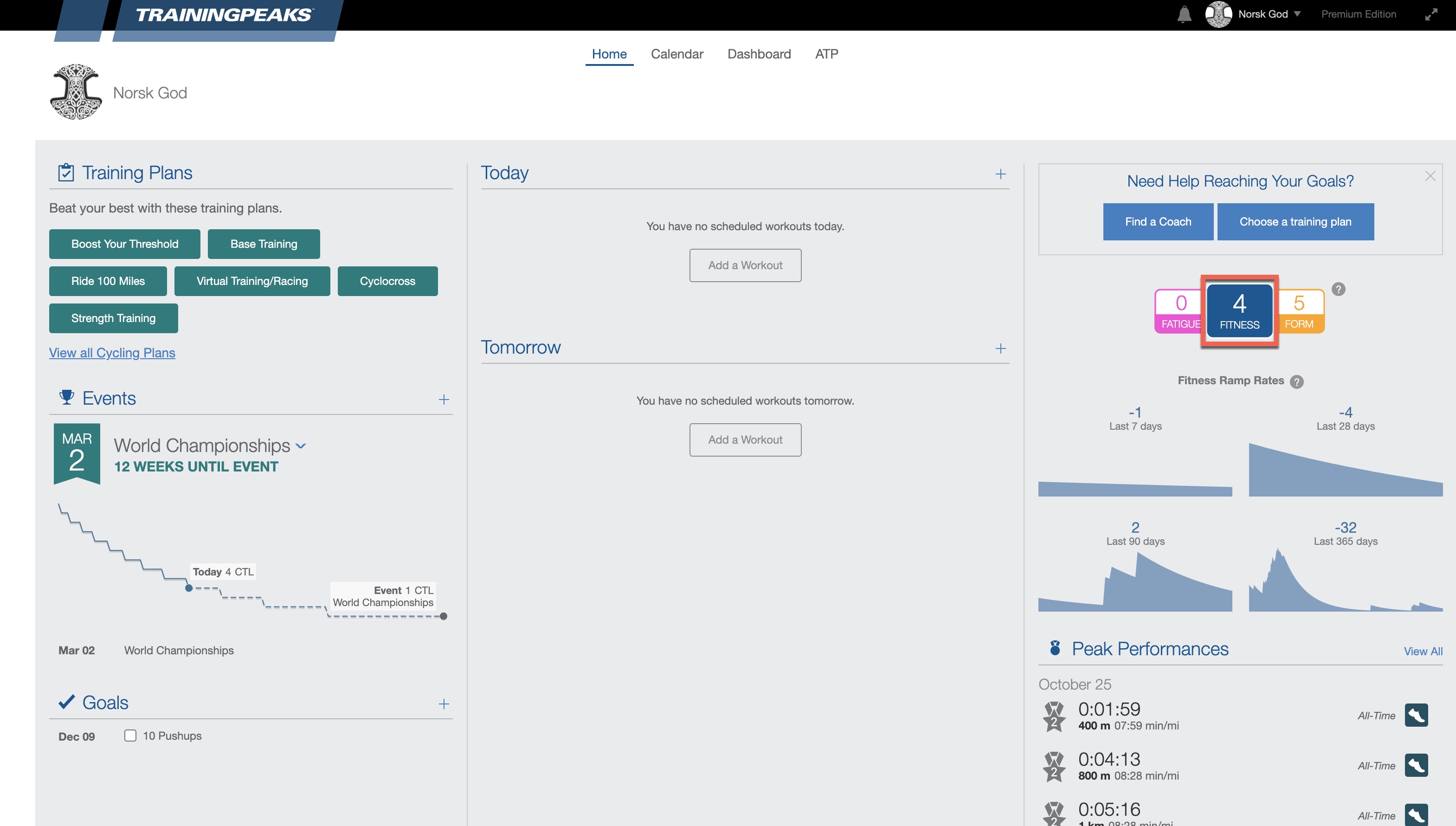Add a new event with plus icon

click(x=444, y=400)
